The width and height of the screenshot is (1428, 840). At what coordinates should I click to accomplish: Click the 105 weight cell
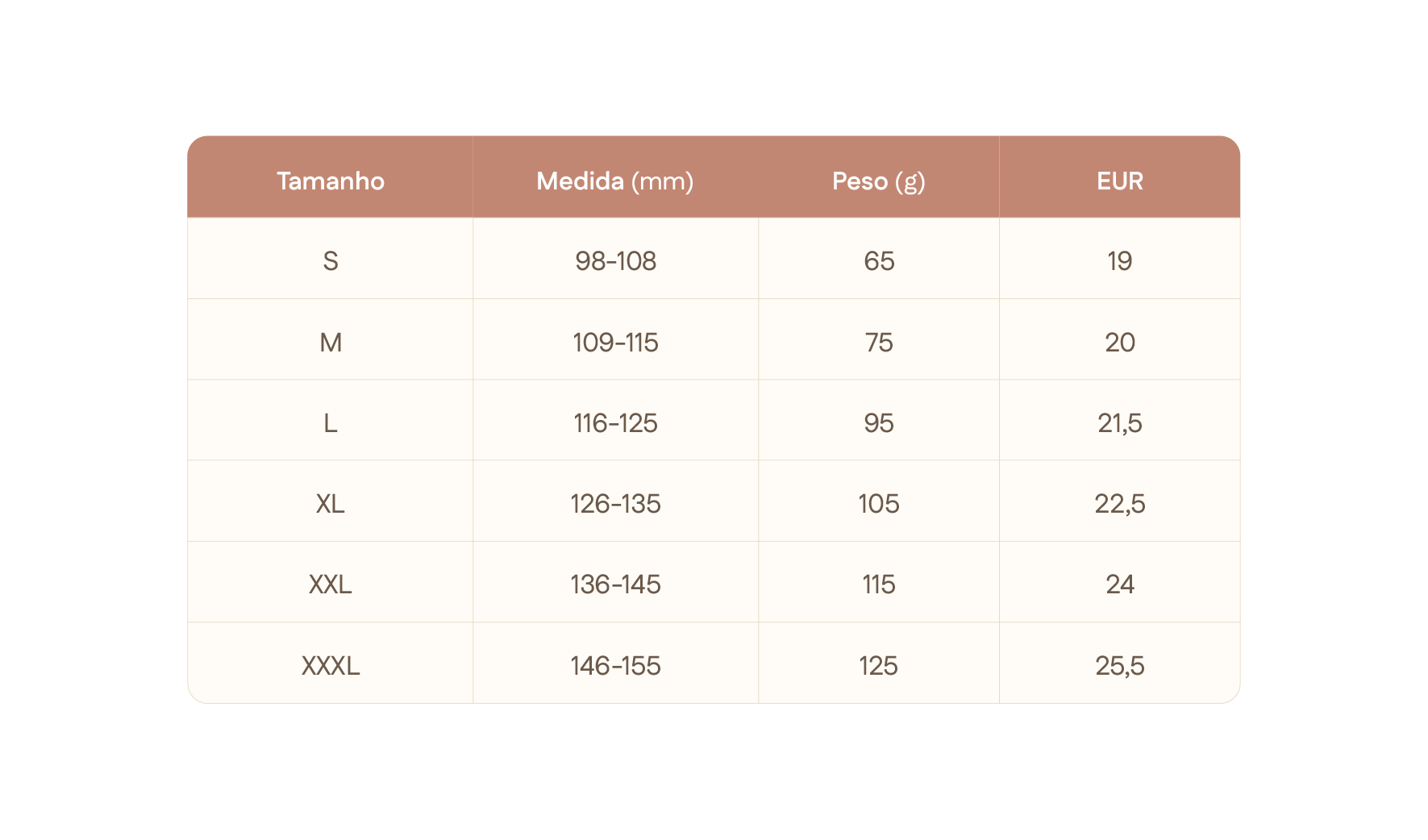tap(878, 504)
